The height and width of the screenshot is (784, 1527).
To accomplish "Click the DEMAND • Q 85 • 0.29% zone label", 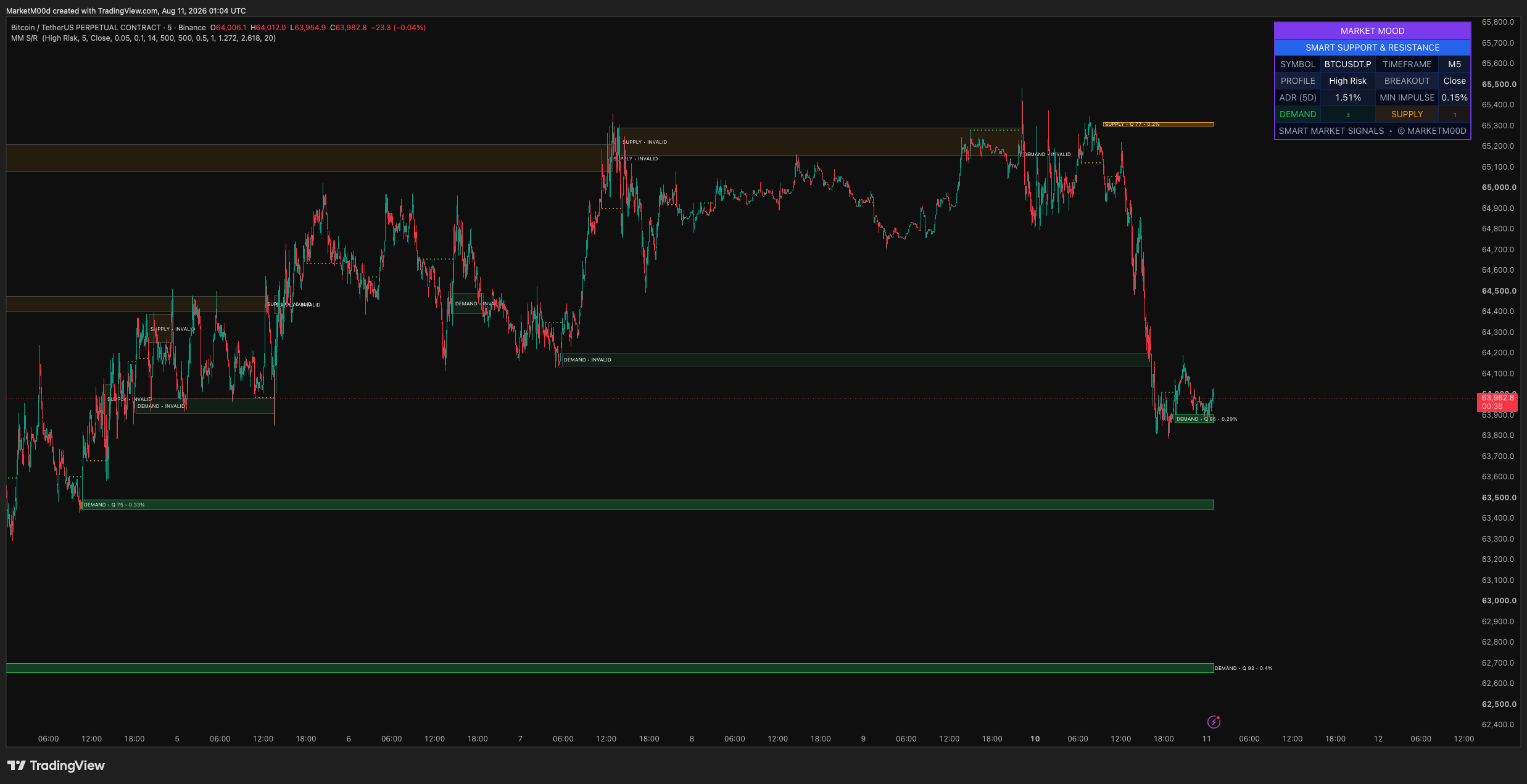I will pos(1207,419).
